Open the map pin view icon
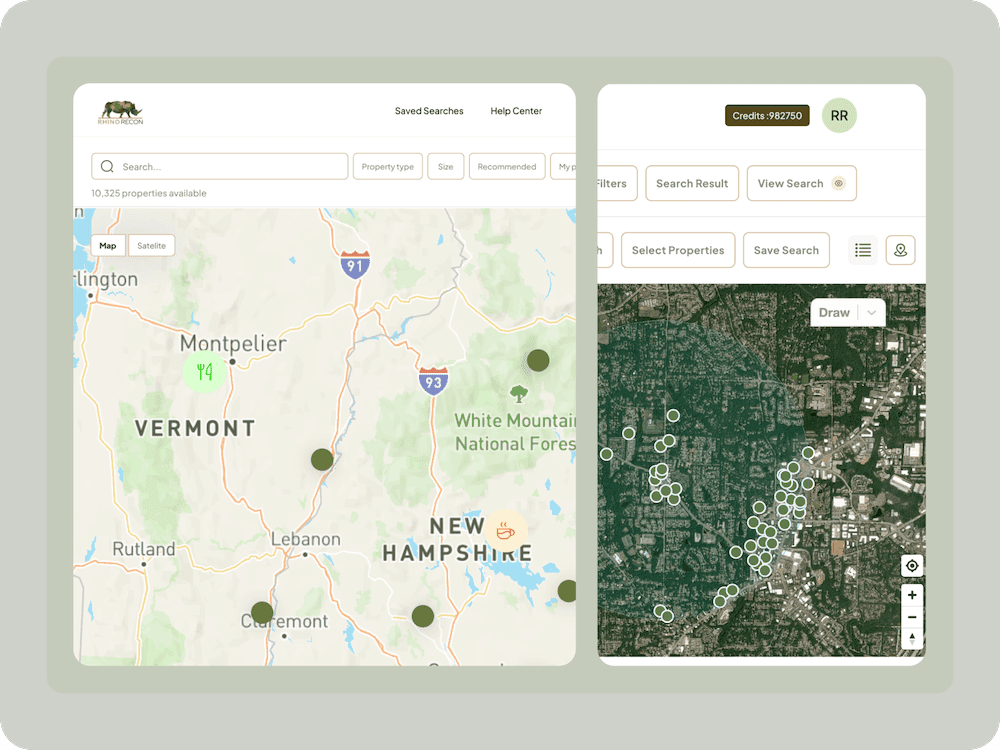Image resolution: width=1000 pixels, height=750 pixels. [901, 250]
